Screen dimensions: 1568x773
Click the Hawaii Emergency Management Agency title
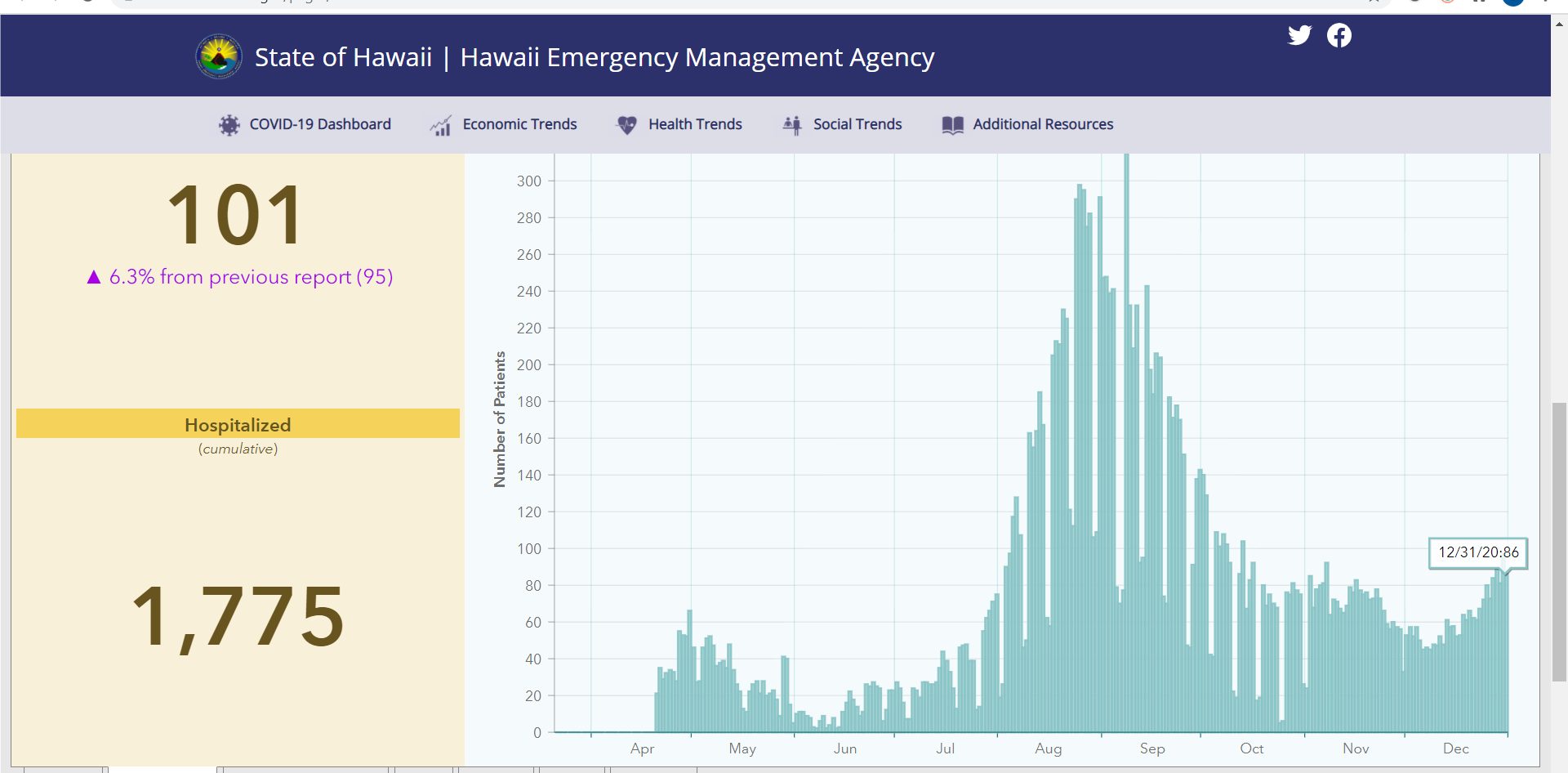point(697,57)
